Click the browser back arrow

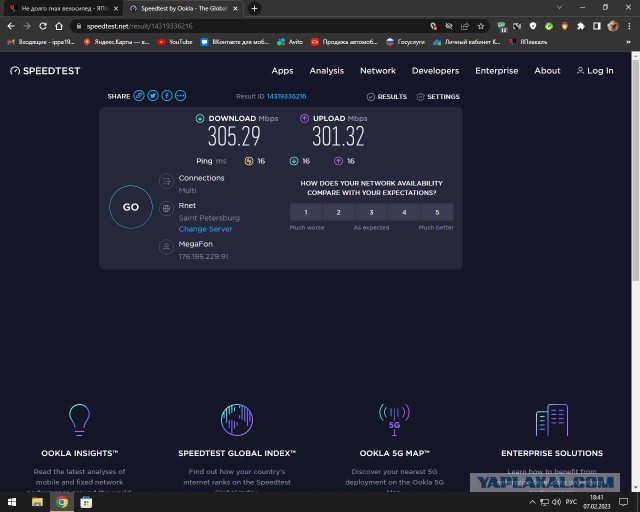point(11,26)
